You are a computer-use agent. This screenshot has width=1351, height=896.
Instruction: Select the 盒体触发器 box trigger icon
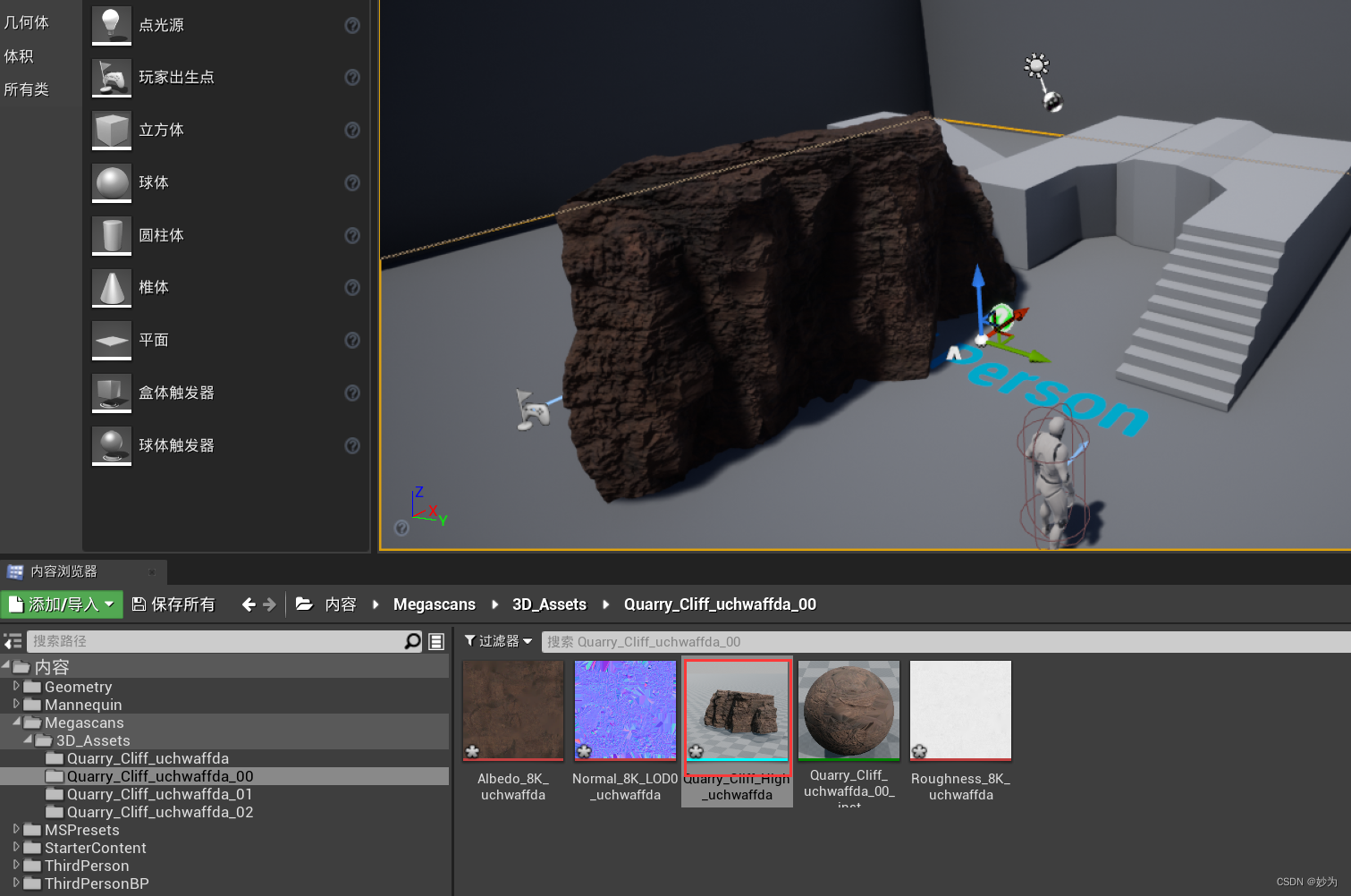(112, 393)
